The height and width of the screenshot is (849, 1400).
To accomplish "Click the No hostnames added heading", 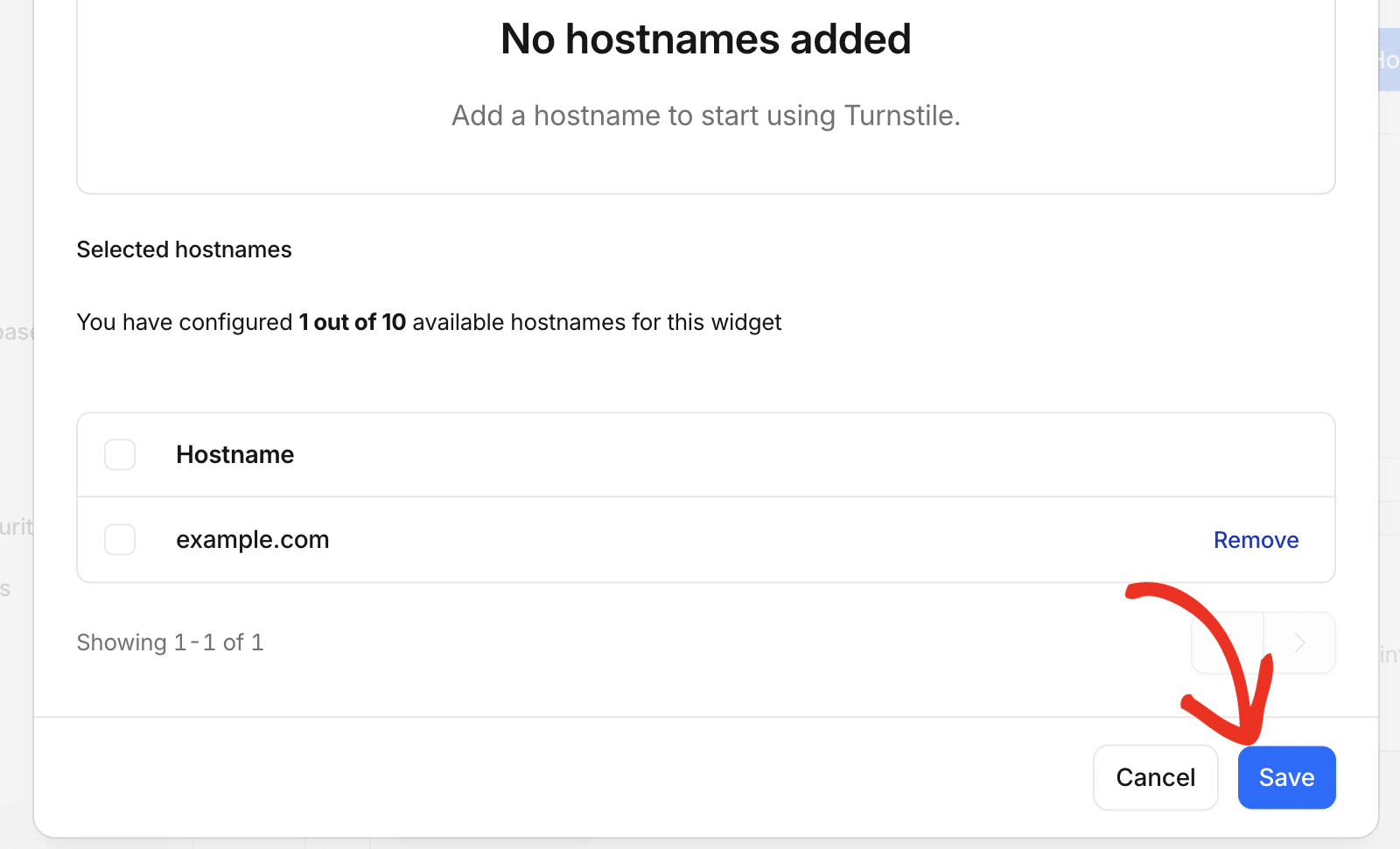I will point(706,39).
